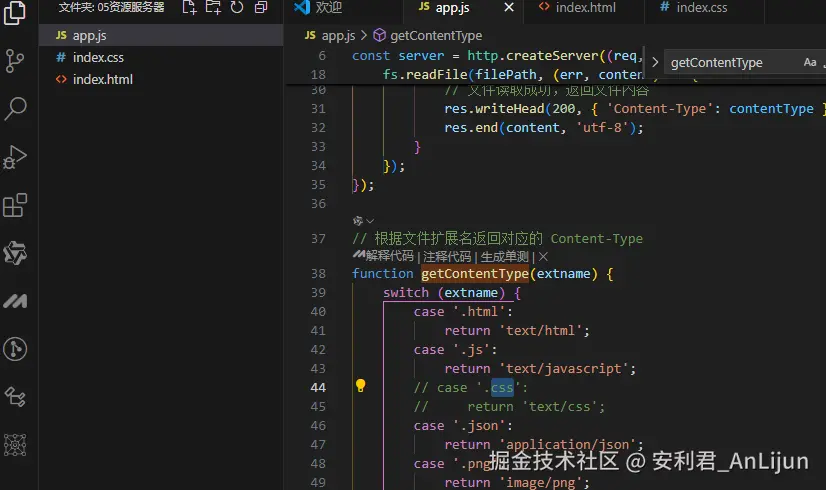Click 'res.end' on line 32
This screenshot has width=826, height=490.
tap(471, 128)
